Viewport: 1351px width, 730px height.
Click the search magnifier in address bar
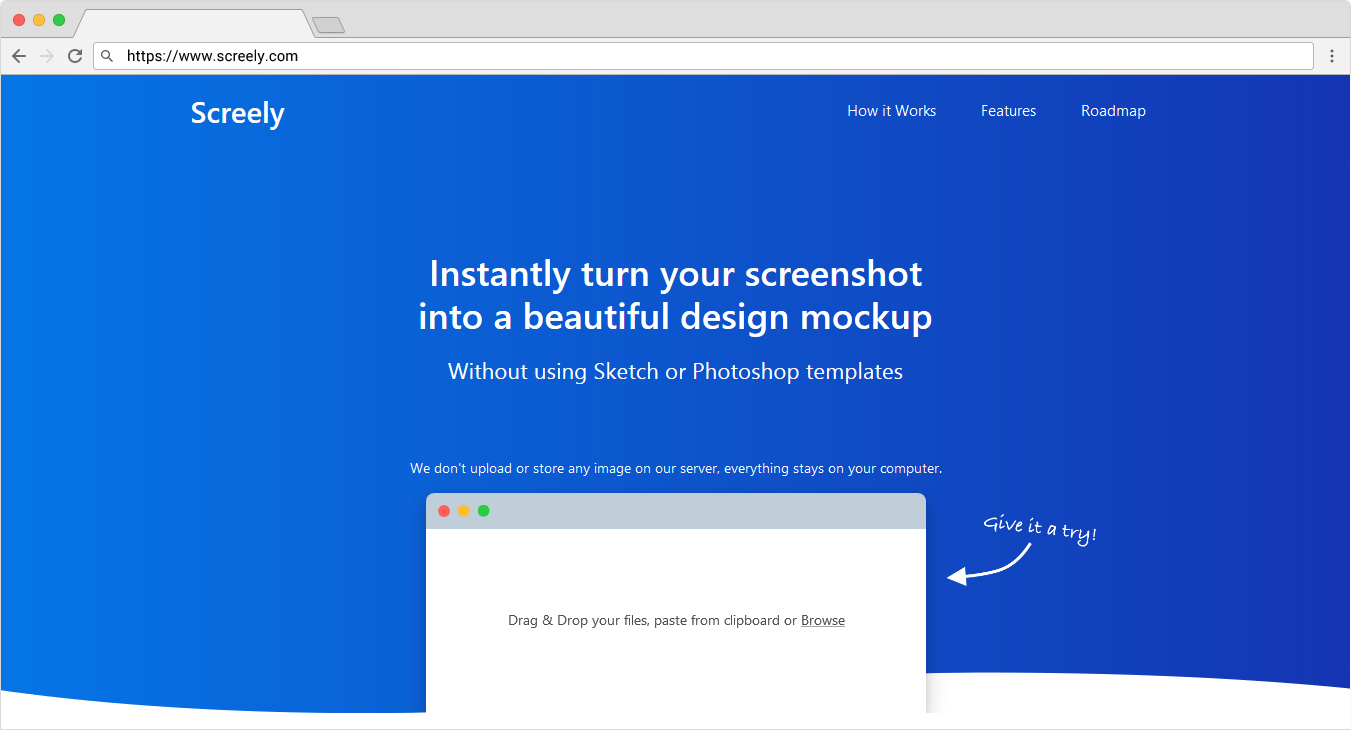pos(107,56)
